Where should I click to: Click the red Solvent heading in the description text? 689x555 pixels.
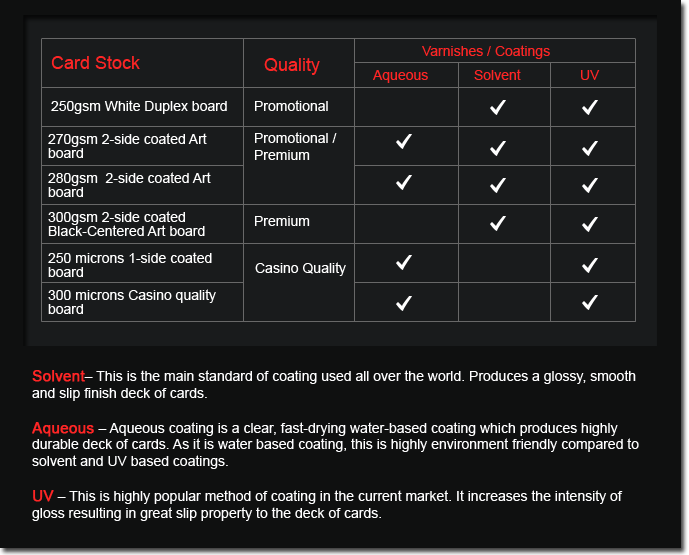(x=58, y=377)
